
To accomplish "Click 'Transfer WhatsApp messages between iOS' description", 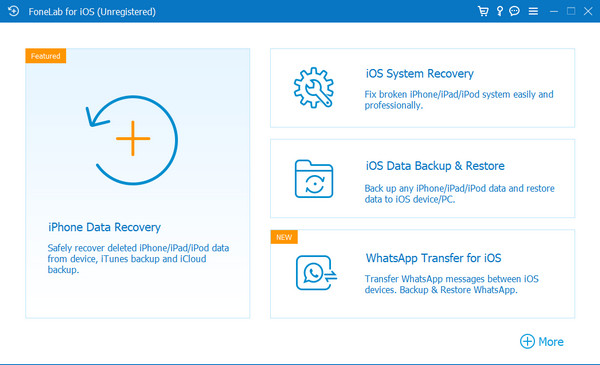I will pyautogui.click(x=451, y=284).
